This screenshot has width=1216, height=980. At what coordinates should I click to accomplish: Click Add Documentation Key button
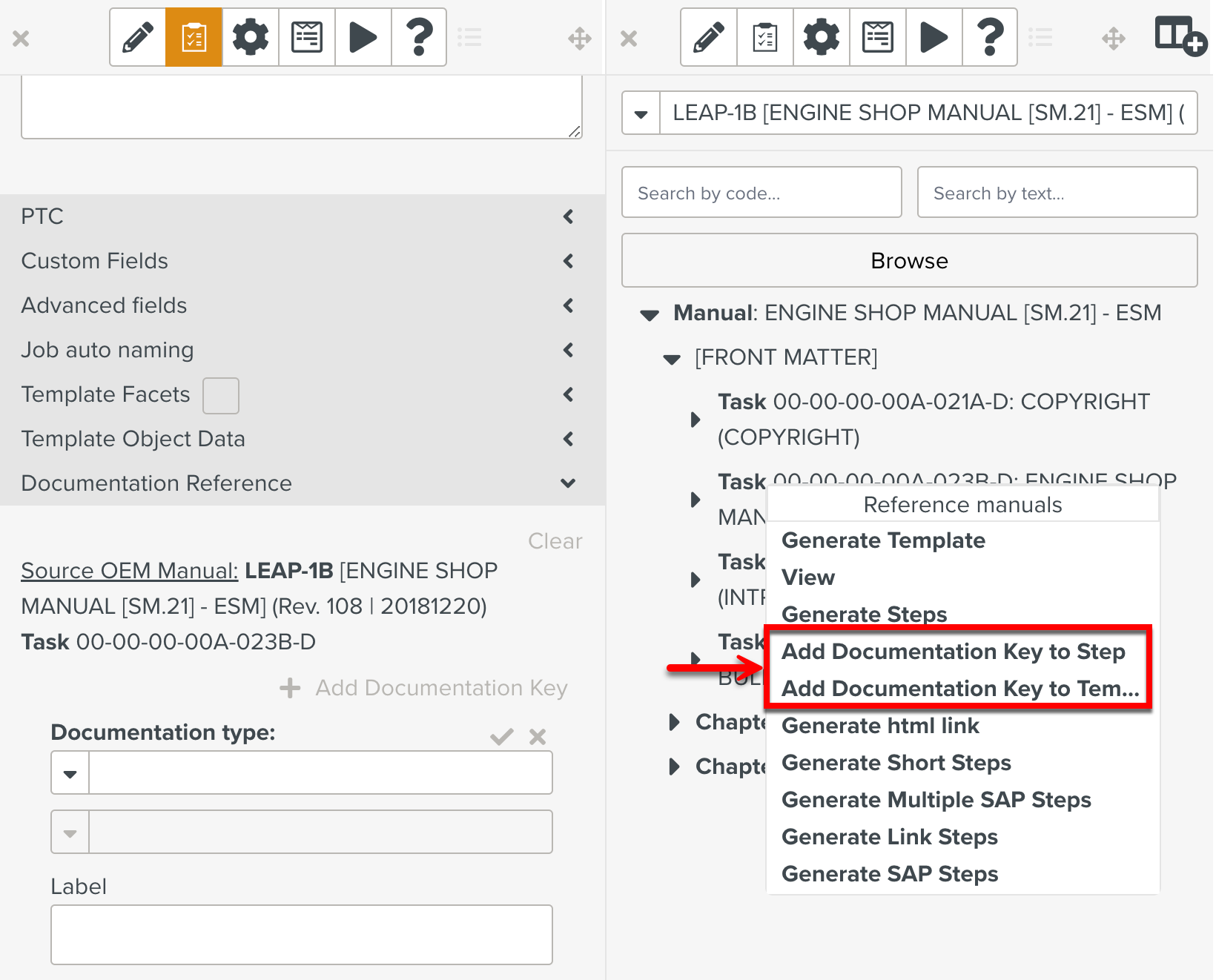coord(424,688)
